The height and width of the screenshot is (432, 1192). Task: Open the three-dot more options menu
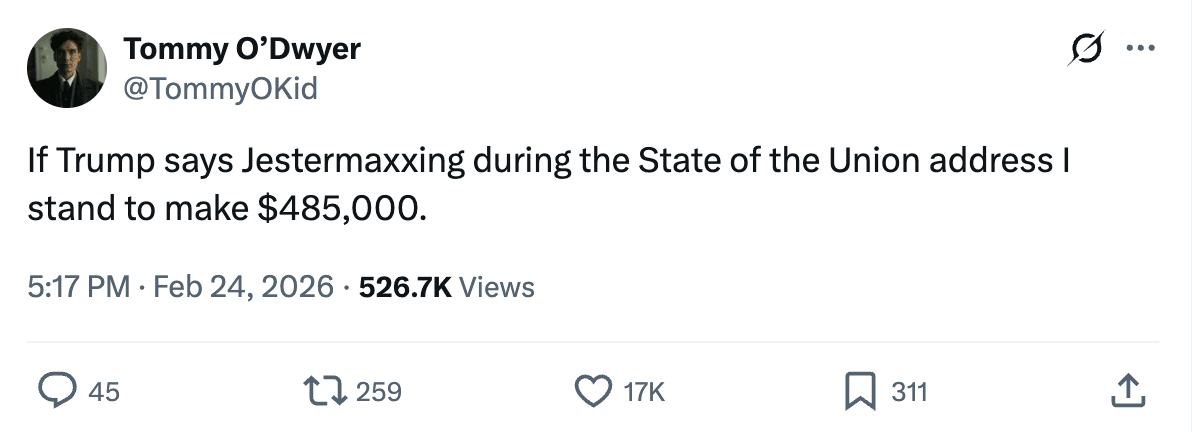tap(1140, 48)
